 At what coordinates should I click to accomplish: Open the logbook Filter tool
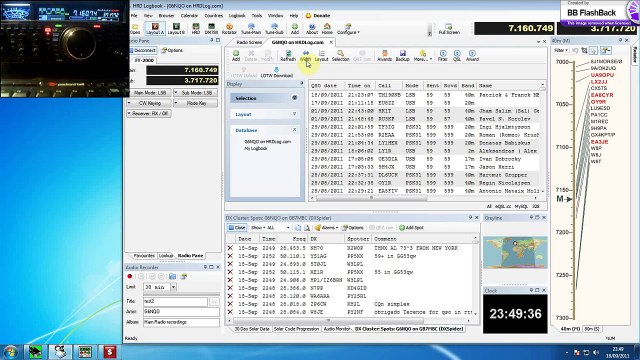tap(443, 56)
